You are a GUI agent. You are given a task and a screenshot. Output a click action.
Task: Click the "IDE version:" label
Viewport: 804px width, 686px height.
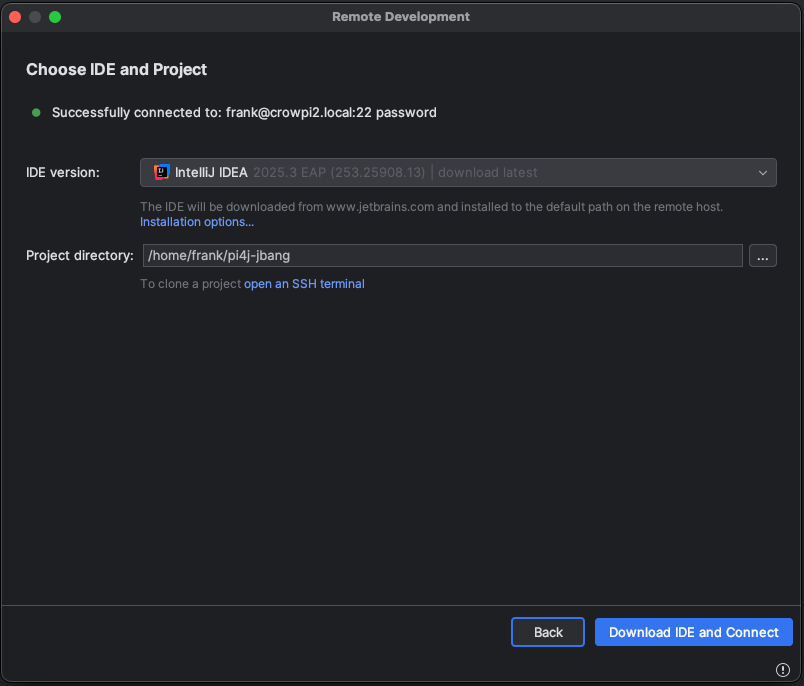tap(63, 172)
